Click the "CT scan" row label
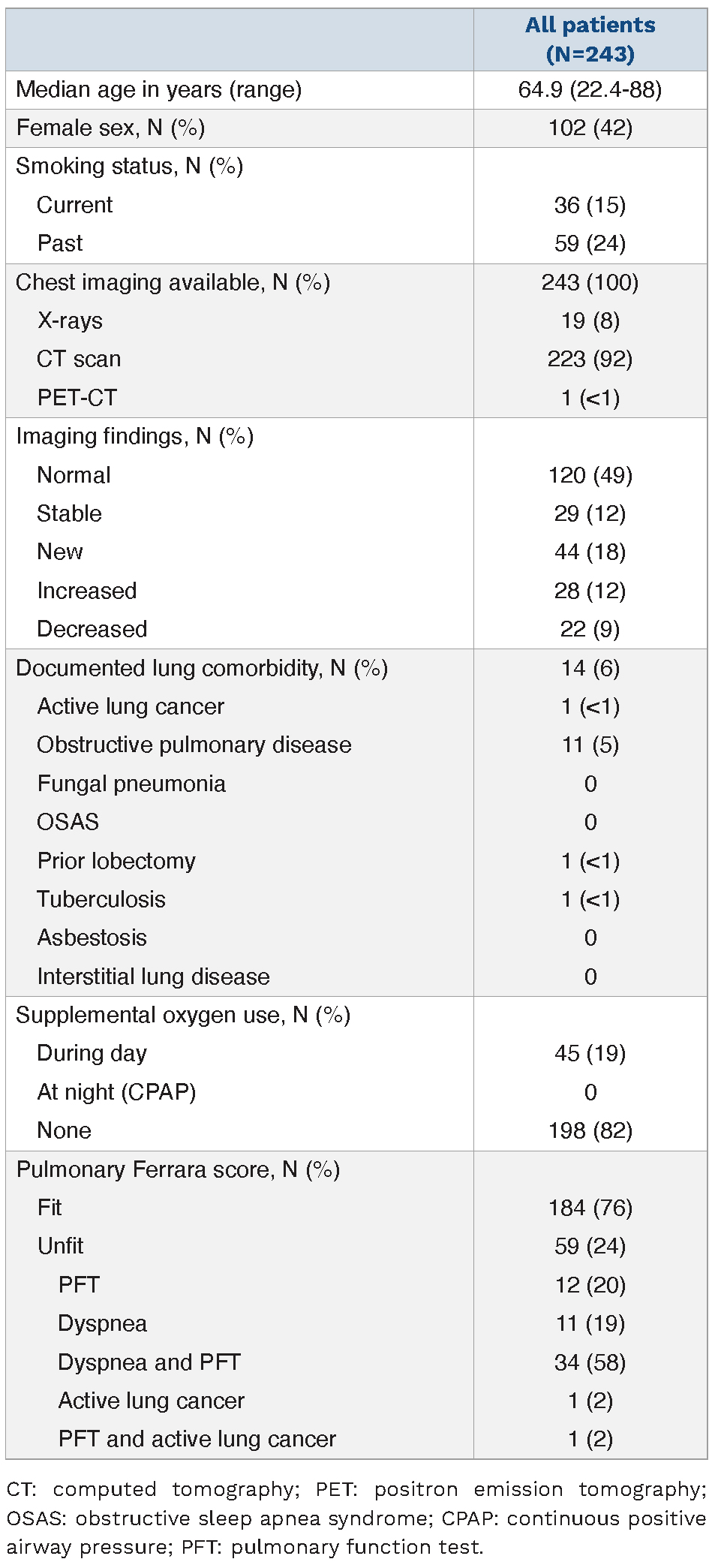Screen dimensions: 712x1568 pos(79,359)
